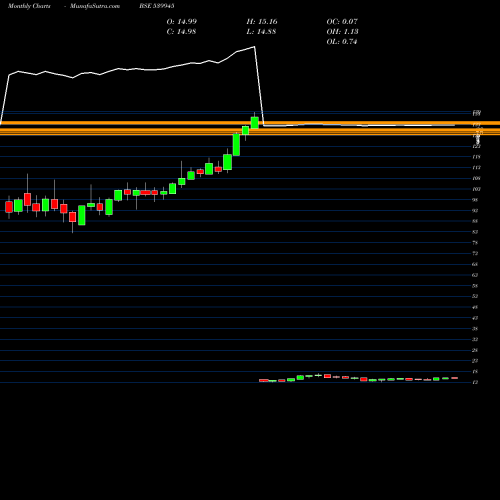Image resolution: width=500 pixels, height=500 pixels.
Task: Click the peak of the white line
Action: click(255, 47)
